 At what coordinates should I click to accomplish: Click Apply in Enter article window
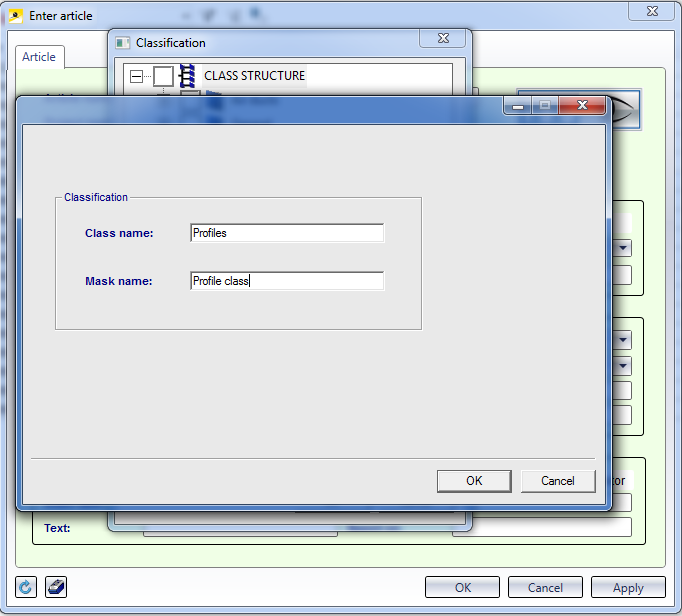pyautogui.click(x=628, y=587)
